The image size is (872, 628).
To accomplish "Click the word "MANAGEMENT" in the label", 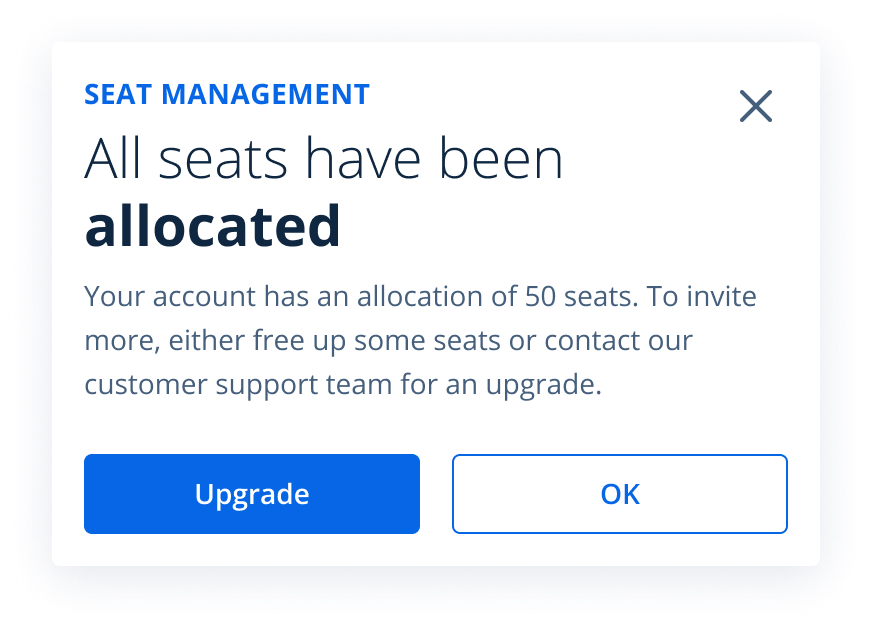I will tap(265, 95).
